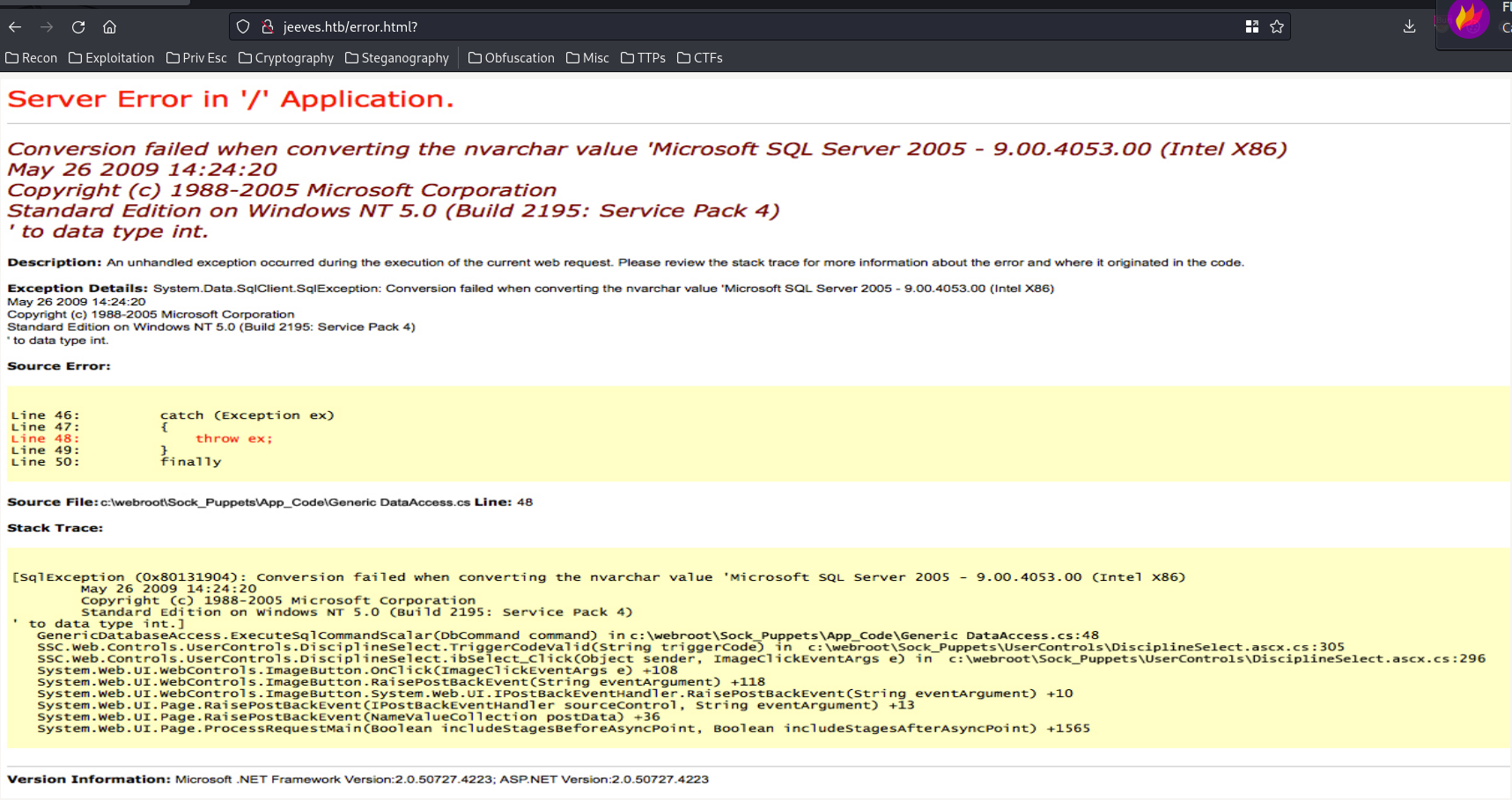
Task: Click the forward navigation arrow
Action: [47, 27]
